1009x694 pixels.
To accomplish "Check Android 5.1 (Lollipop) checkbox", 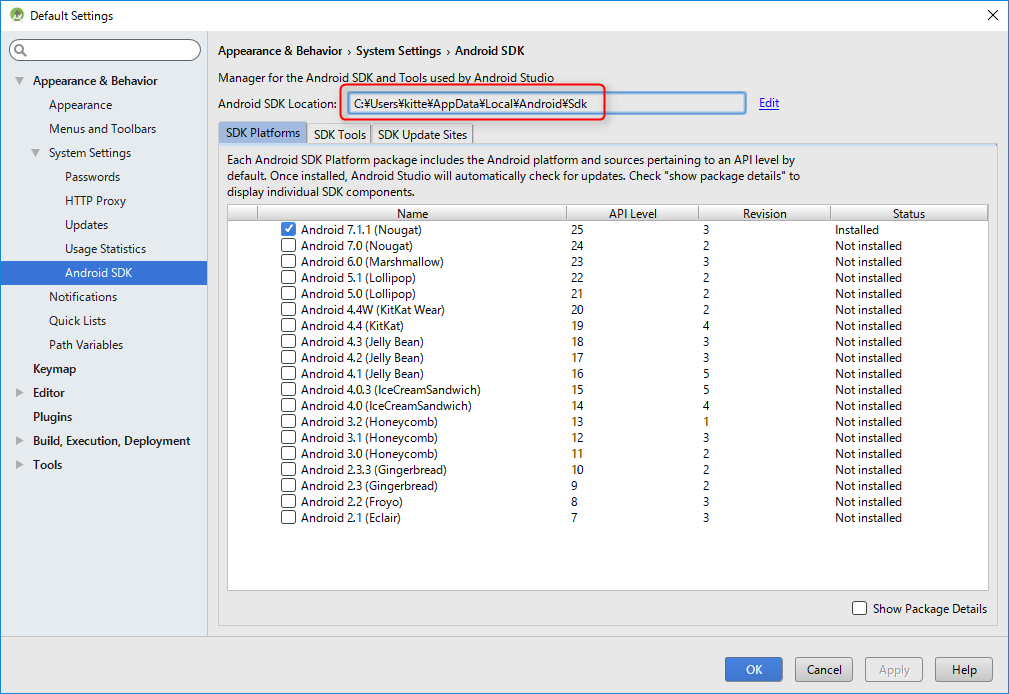I will [288, 277].
